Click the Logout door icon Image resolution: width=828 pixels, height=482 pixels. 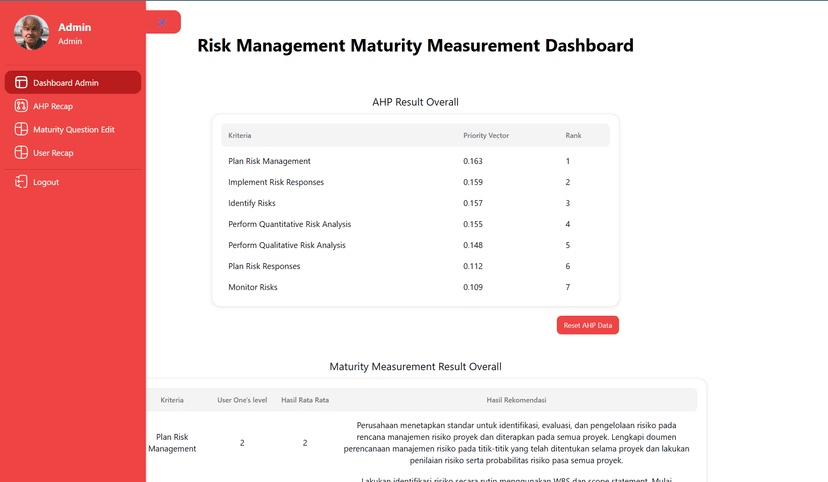[21, 182]
